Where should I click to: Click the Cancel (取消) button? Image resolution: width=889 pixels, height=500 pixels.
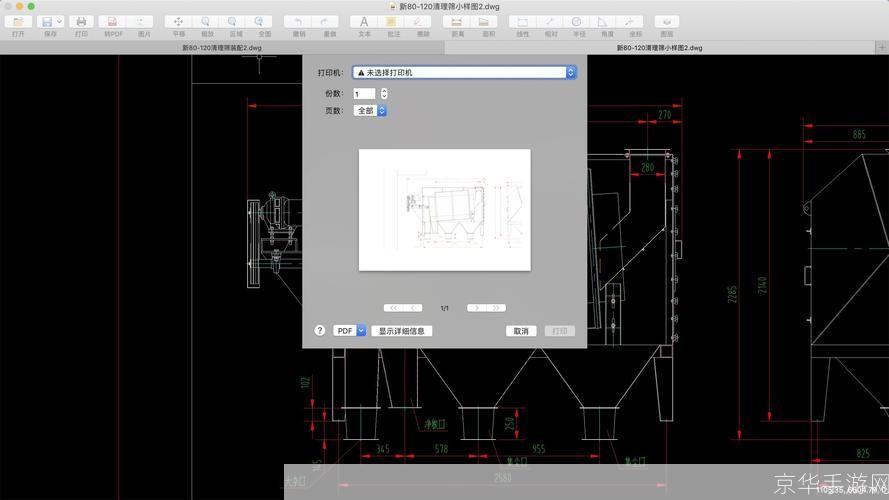click(520, 331)
